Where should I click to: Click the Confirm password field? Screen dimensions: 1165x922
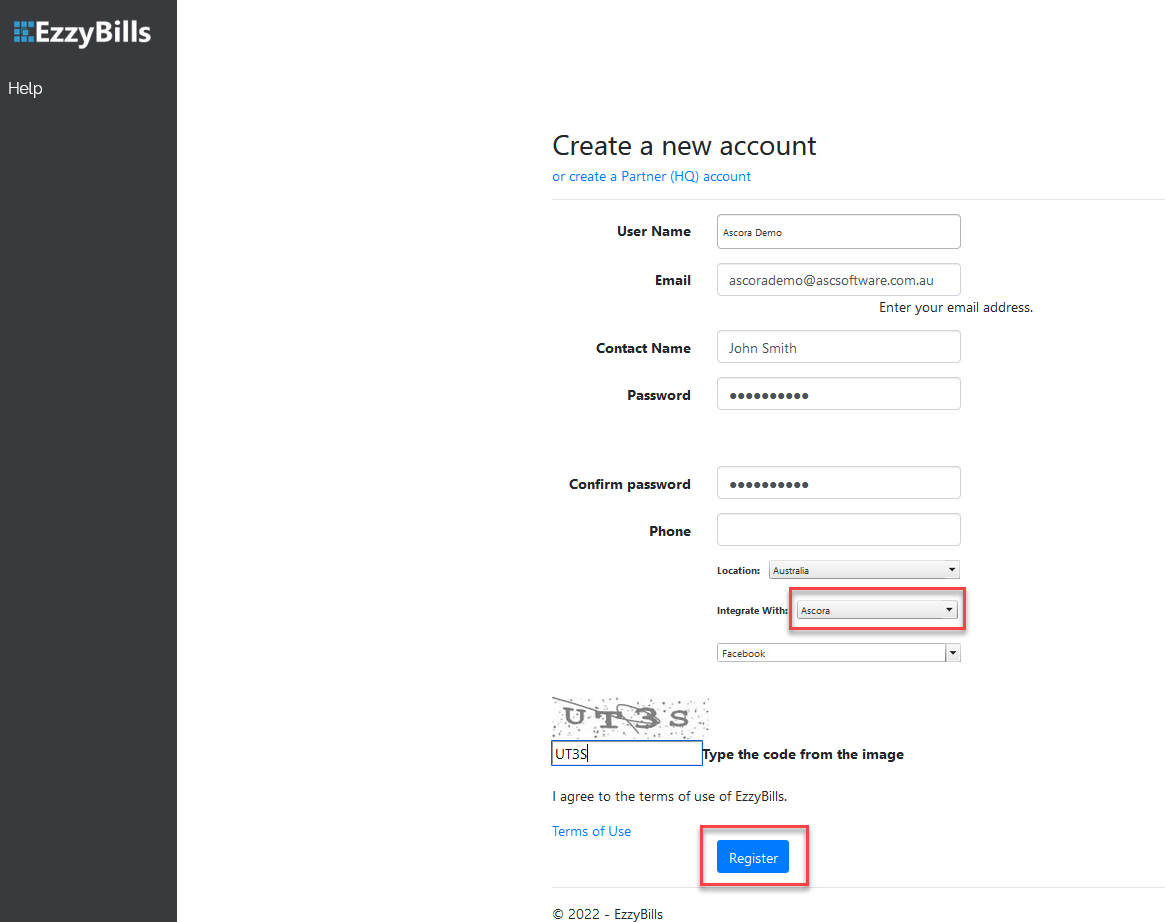coord(838,483)
